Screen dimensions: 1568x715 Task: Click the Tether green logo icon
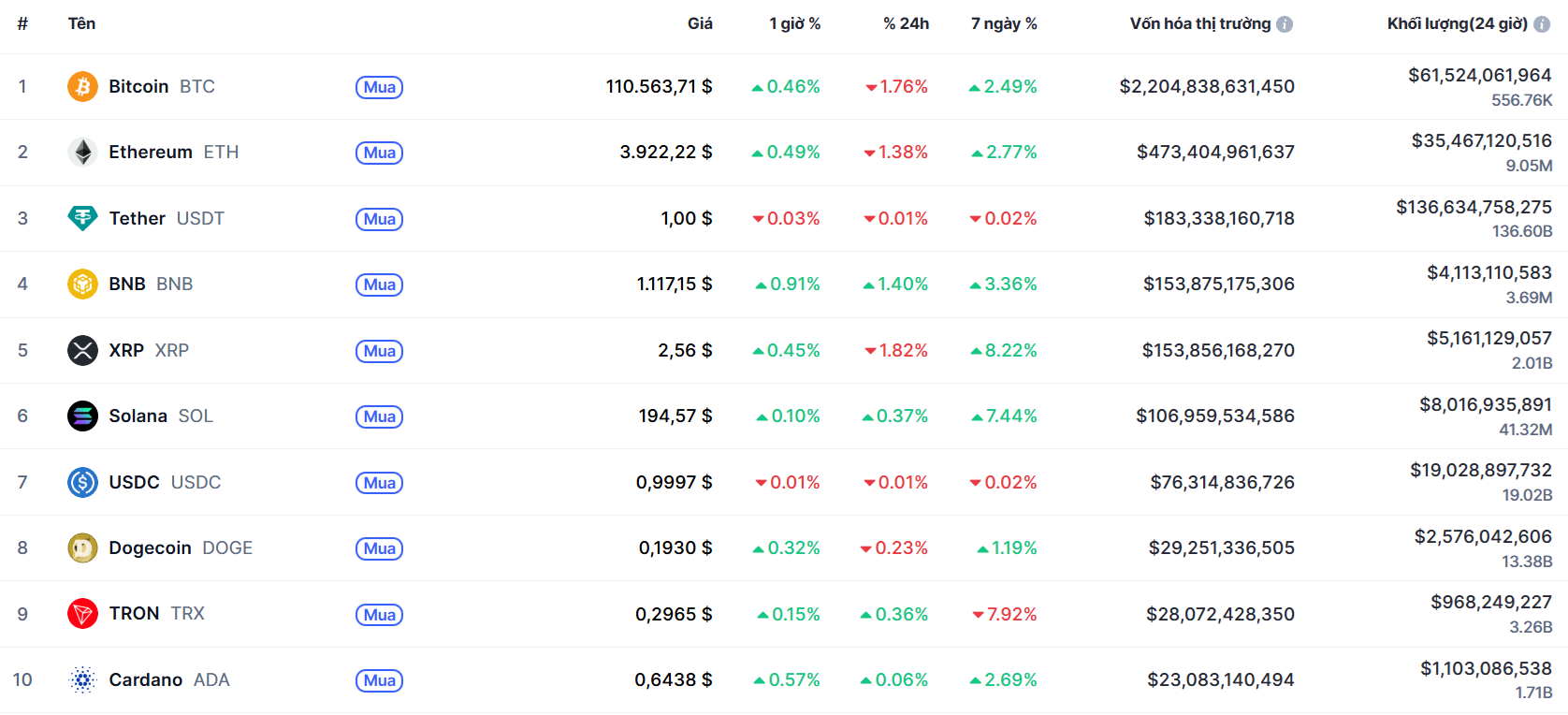pos(82,218)
